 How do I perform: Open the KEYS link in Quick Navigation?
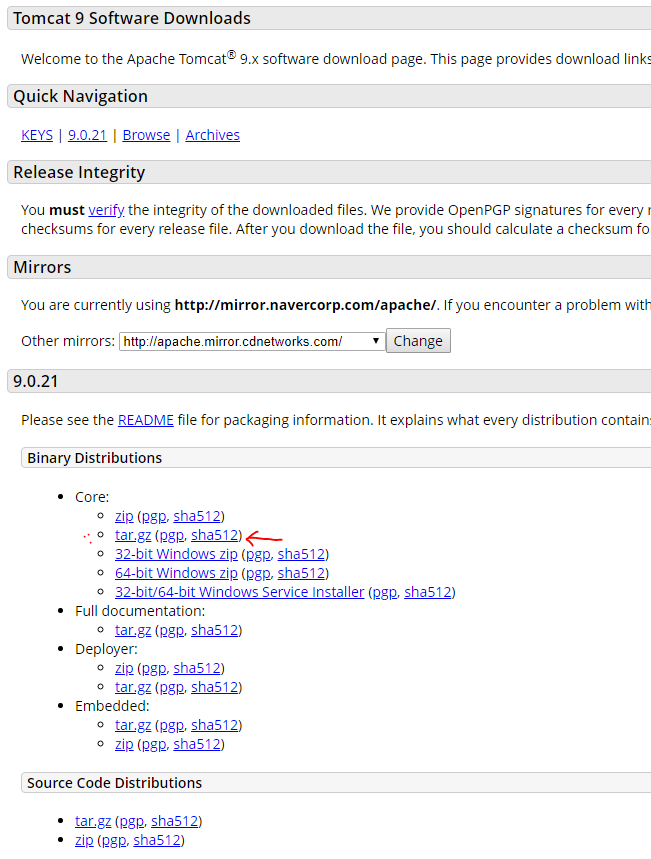(x=37, y=135)
